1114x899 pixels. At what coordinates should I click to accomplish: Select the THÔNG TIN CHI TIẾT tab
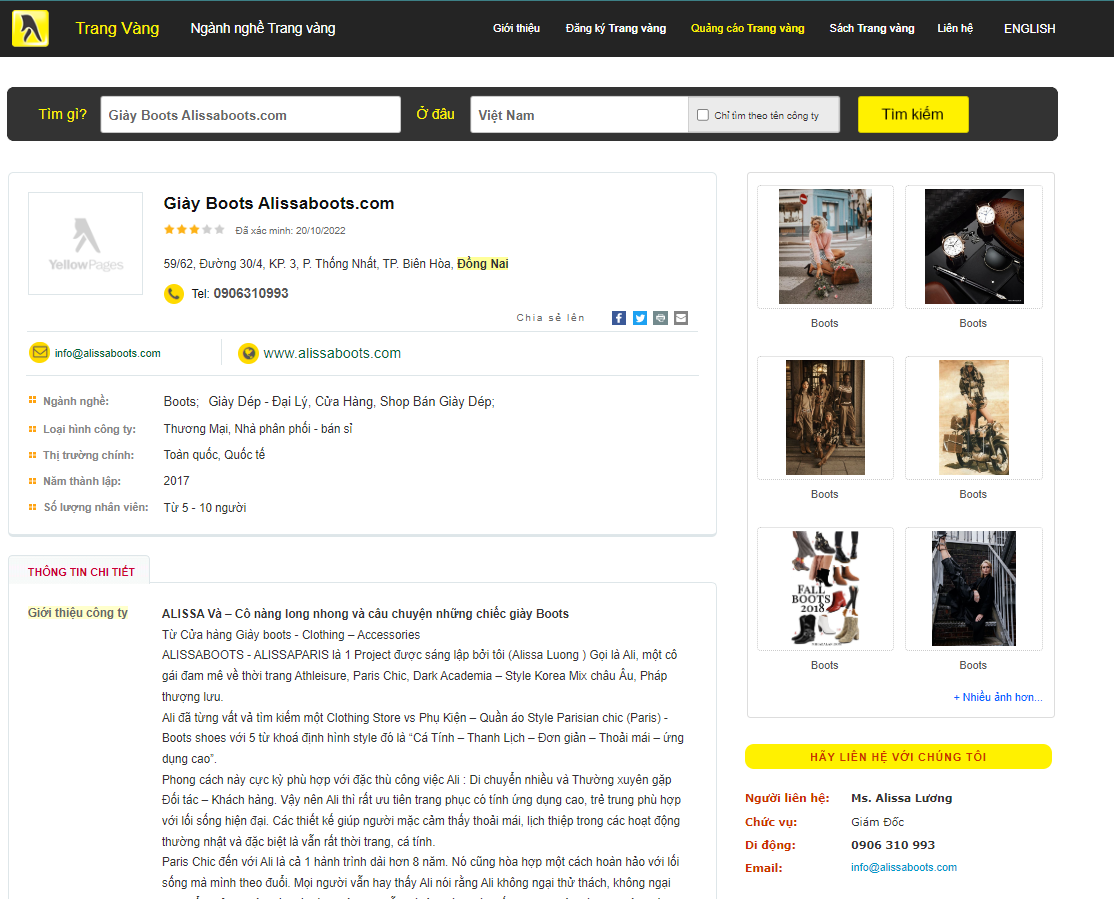[x=81, y=571]
